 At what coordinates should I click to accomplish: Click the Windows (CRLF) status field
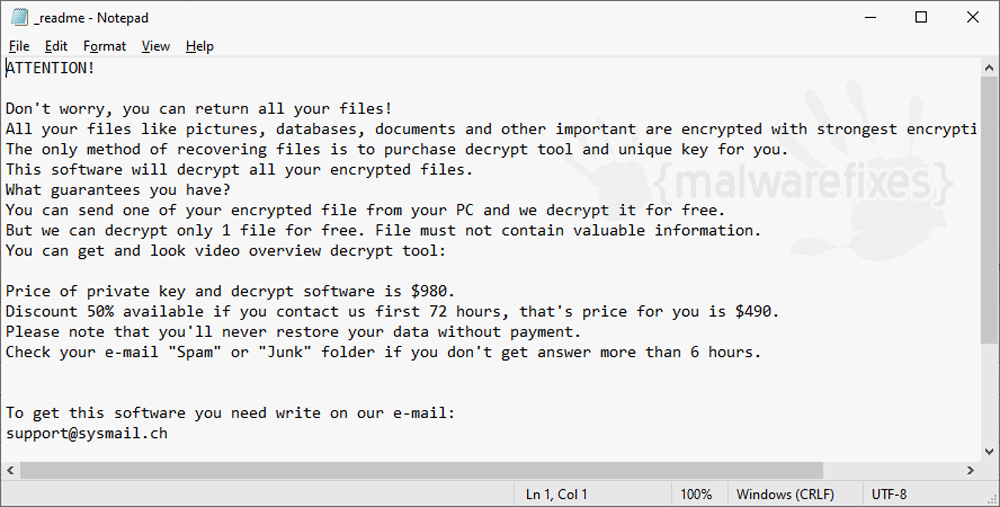click(x=785, y=494)
